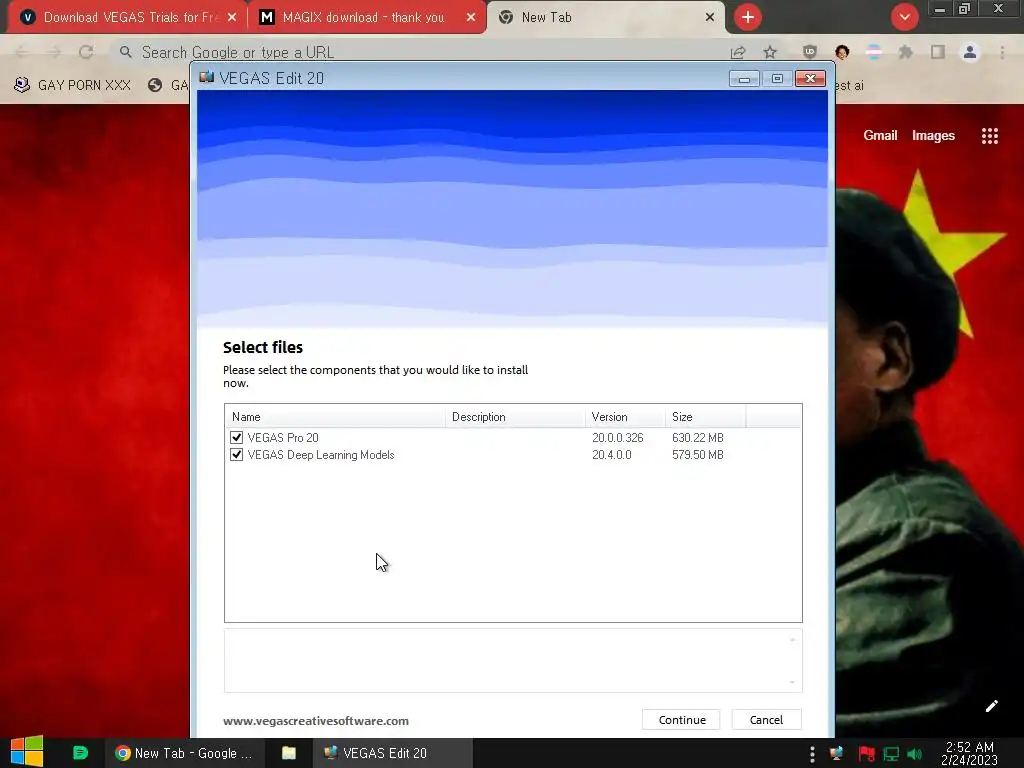The height and width of the screenshot is (768, 1024).
Task: Click Continue to proceed with installation
Action: click(x=681, y=720)
